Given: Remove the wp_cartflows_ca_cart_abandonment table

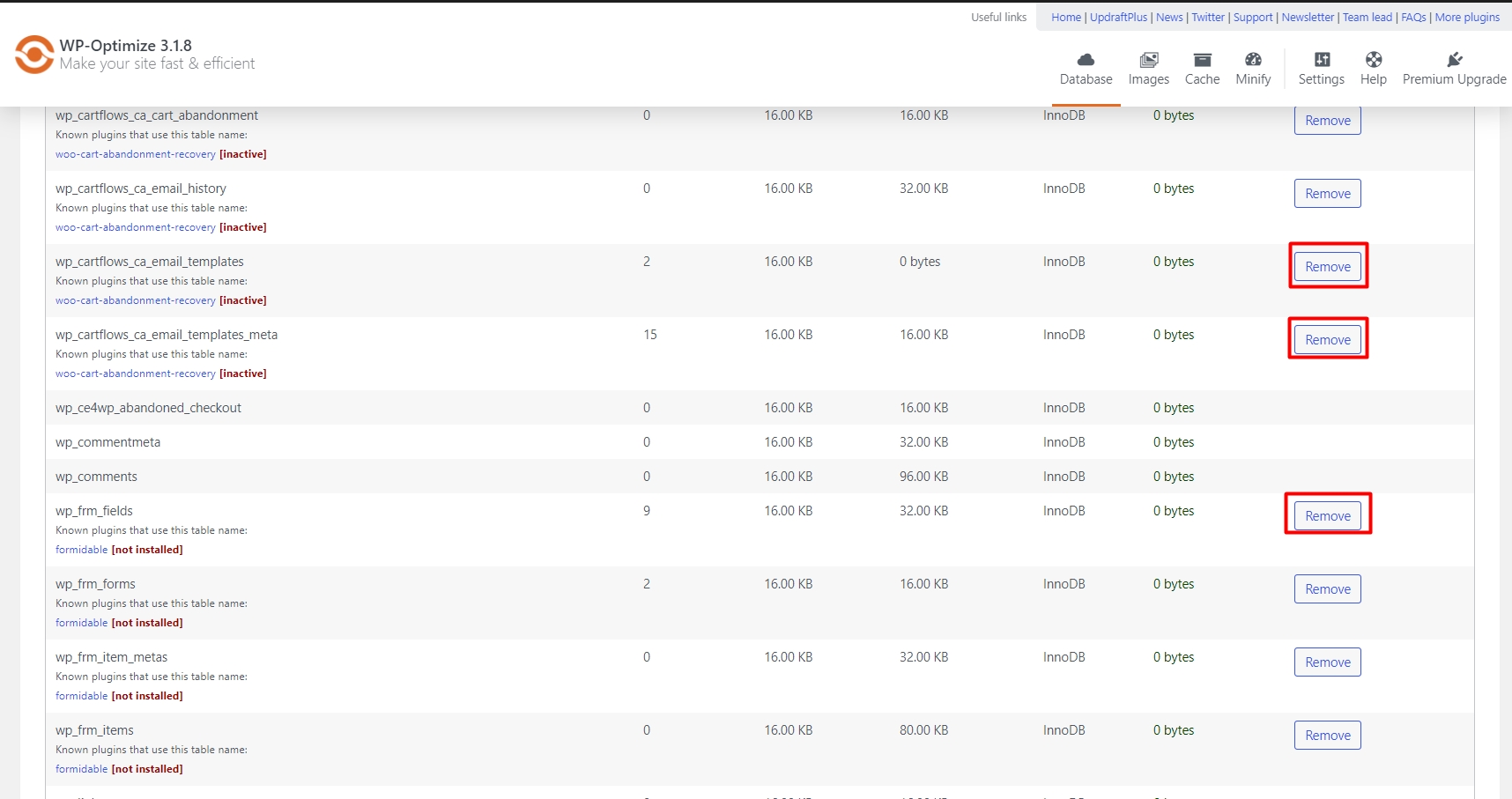Looking at the screenshot, I should coord(1327,121).
